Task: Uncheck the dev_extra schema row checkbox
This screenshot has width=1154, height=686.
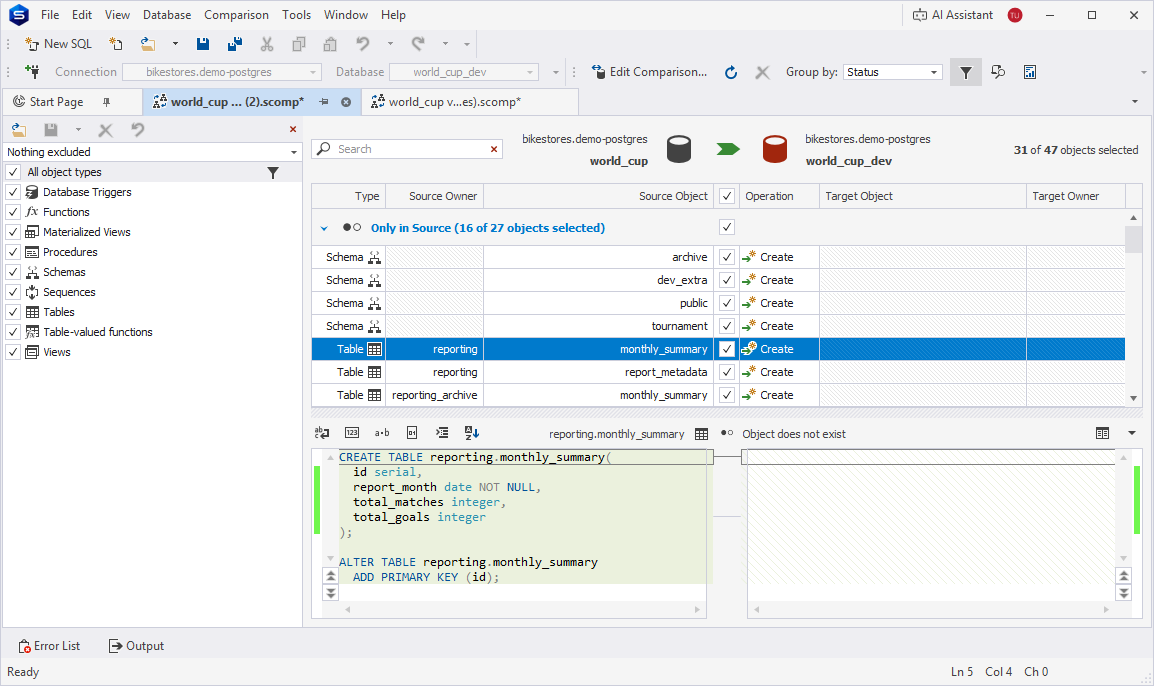Action: click(x=727, y=280)
